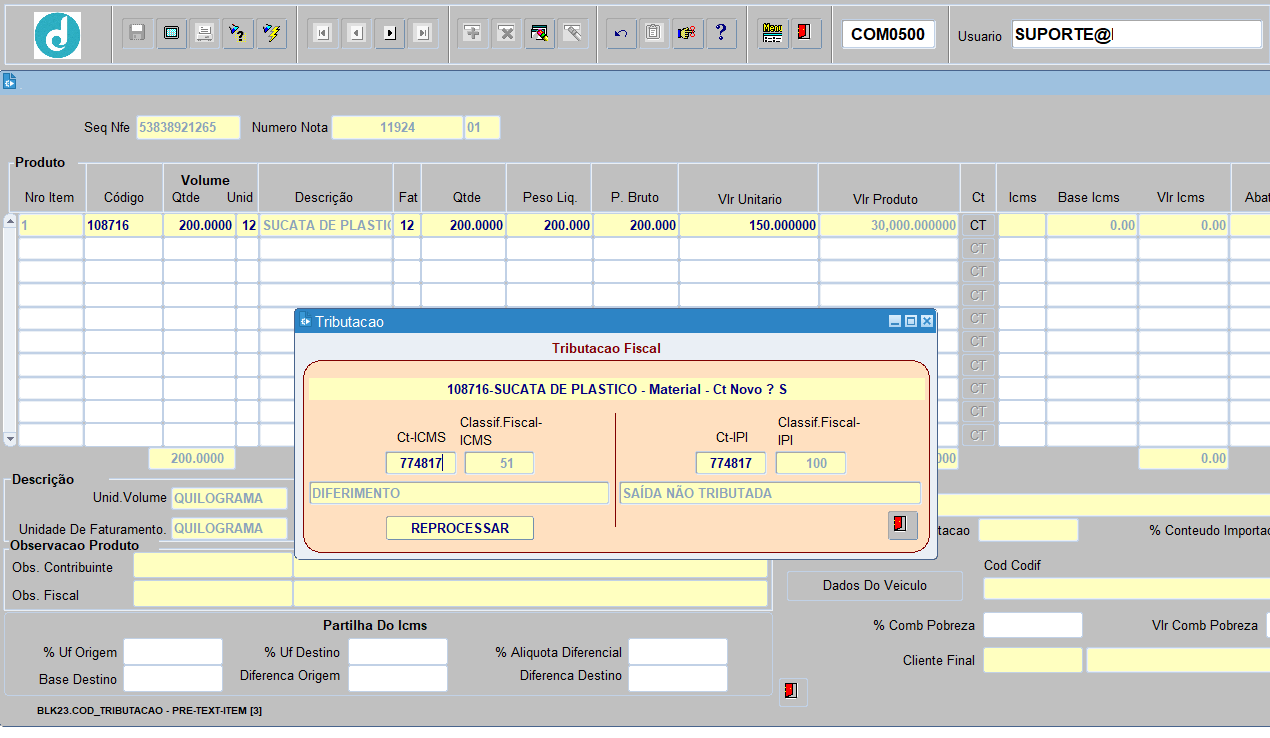Click the % Aliquota Diferencial field
This screenshot has width=1270, height=738.
coord(677,652)
